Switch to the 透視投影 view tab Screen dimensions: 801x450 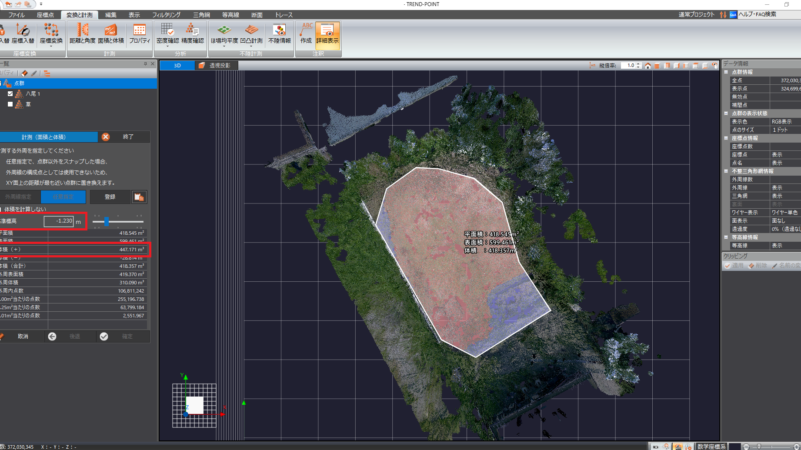216,65
